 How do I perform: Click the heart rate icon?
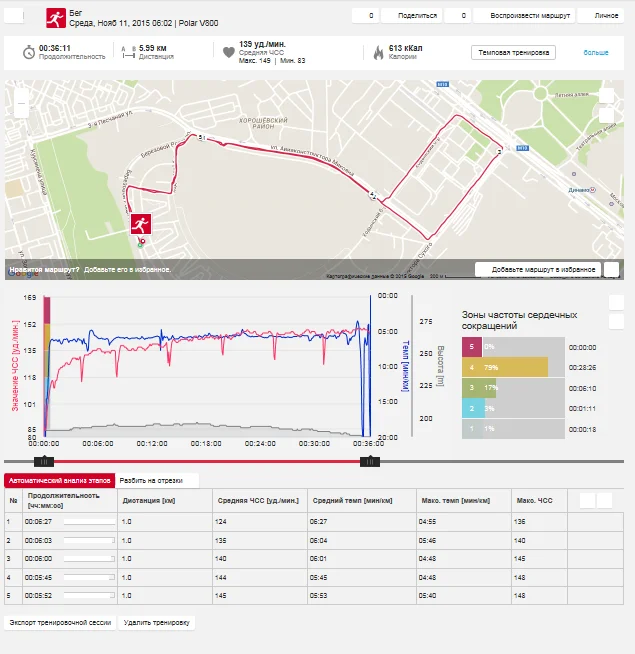click(229, 53)
